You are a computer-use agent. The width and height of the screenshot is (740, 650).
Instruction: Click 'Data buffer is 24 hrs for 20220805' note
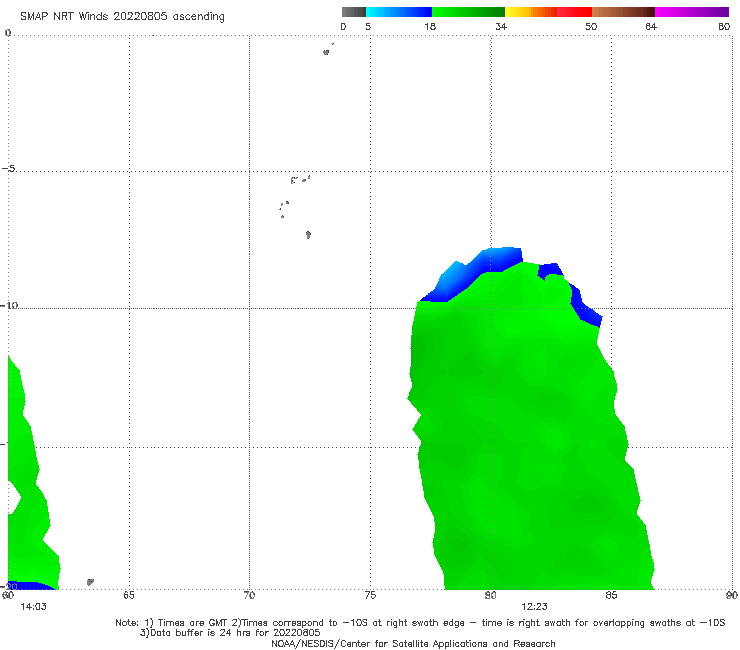[x=230, y=633]
